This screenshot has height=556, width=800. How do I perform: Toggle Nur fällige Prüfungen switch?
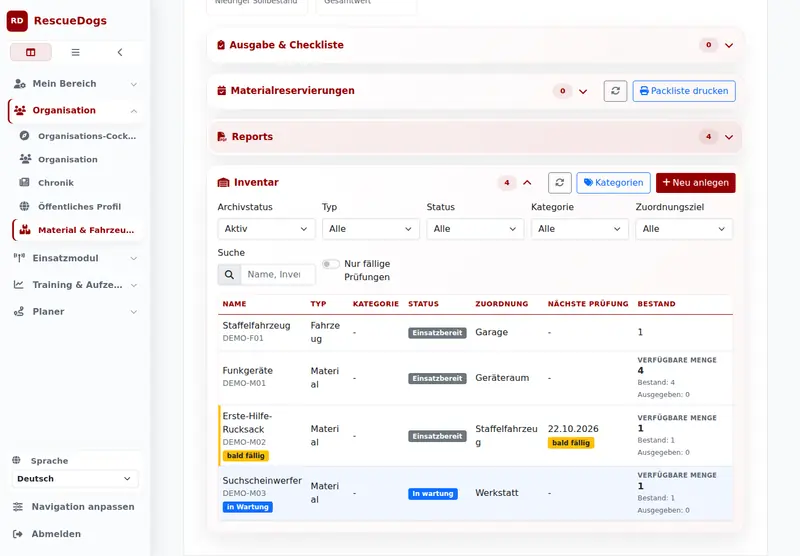pyautogui.click(x=331, y=264)
